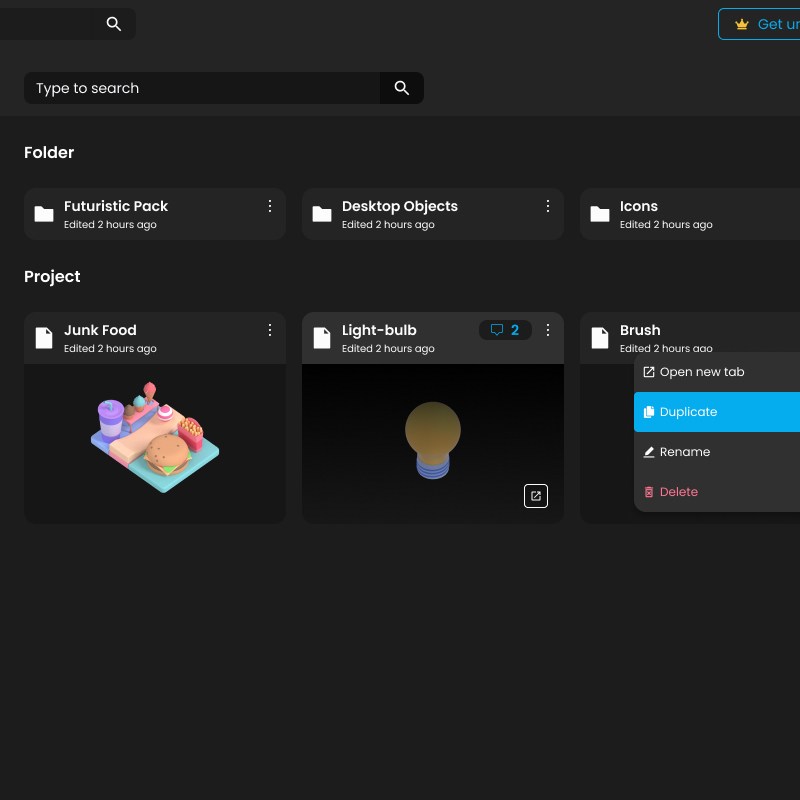Screen dimensions: 800x800
Task: Click the Junk Food document icon
Action: pyautogui.click(x=44, y=338)
